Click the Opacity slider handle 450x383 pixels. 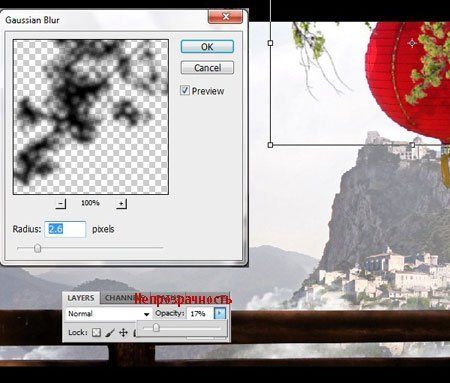pyautogui.click(x=156, y=328)
